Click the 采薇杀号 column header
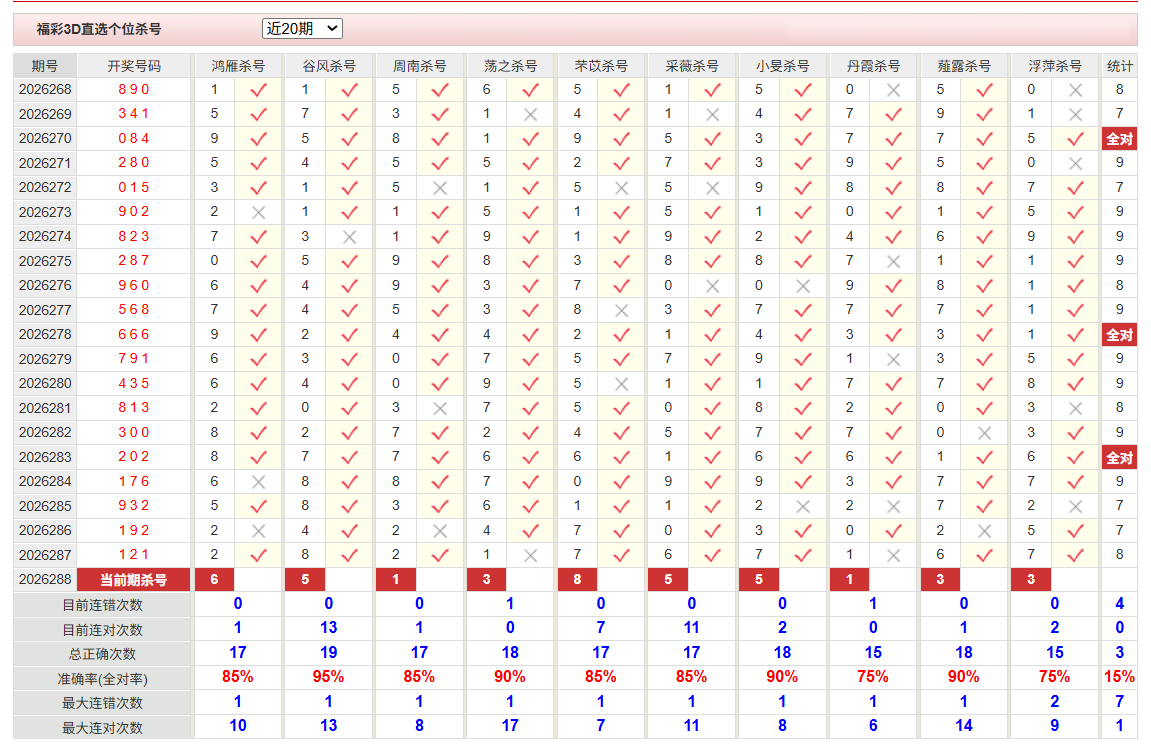The image size is (1151, 755). click(x=691, y=66)
